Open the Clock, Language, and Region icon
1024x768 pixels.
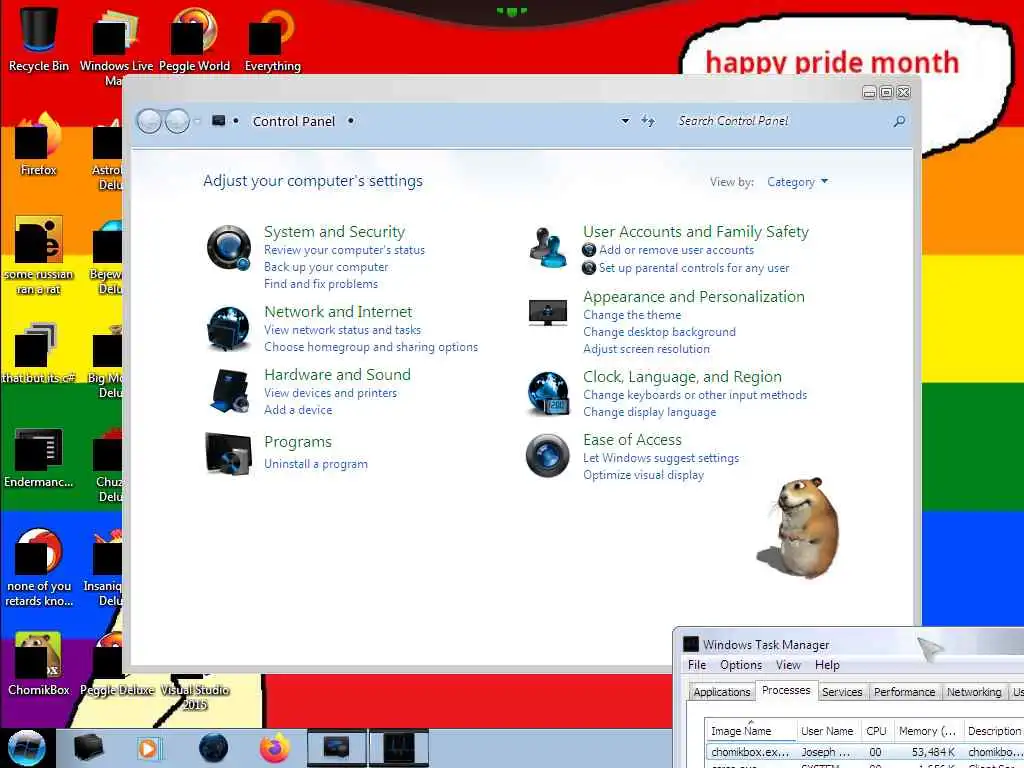tap(548, 394)
